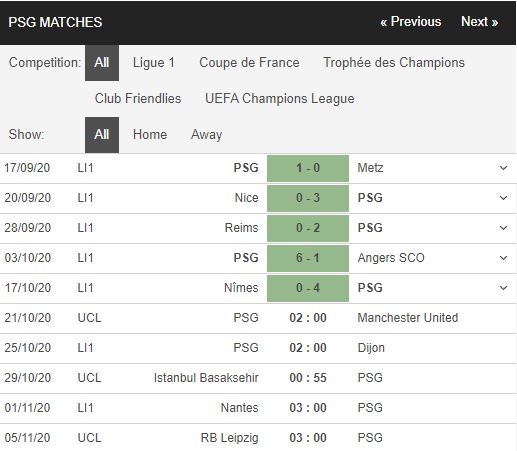Expand the PSG vs Angers SCO row
Image resolution: width=517 pixels, height=451 pixels.
coord(503,258)
